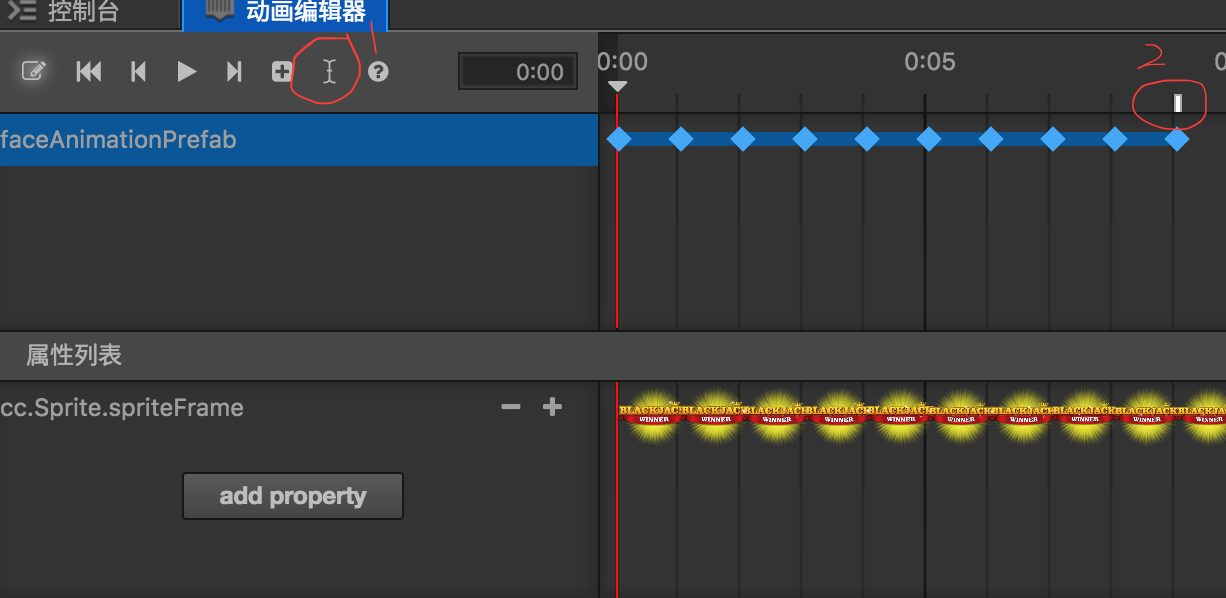Add keyframe to cc.Sprite.spriteFrame with plus
1226x598 pixels.
coord(552,407)
